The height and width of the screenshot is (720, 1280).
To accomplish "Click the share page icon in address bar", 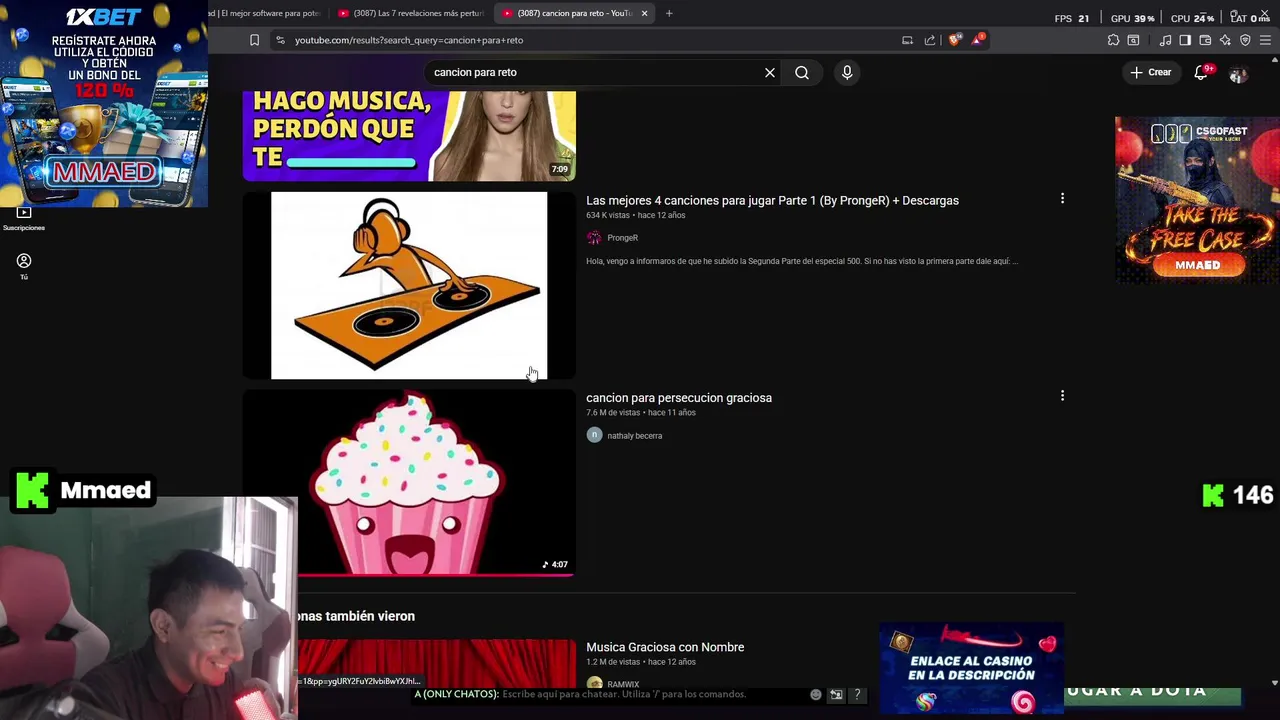I will [930, 40].
